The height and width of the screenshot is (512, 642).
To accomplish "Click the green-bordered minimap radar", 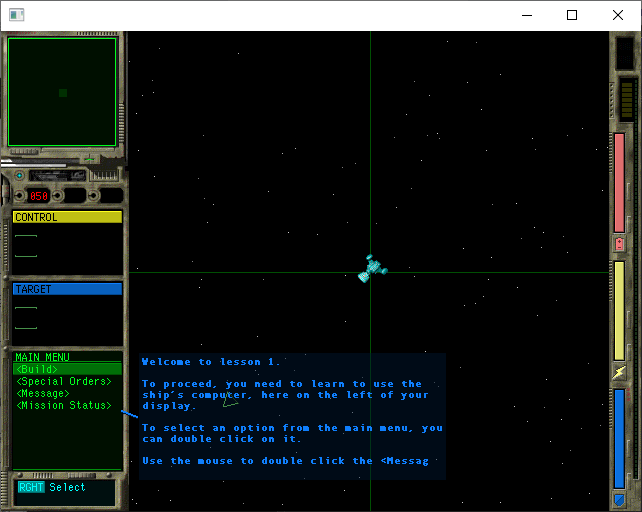I will tap(62, 92).
